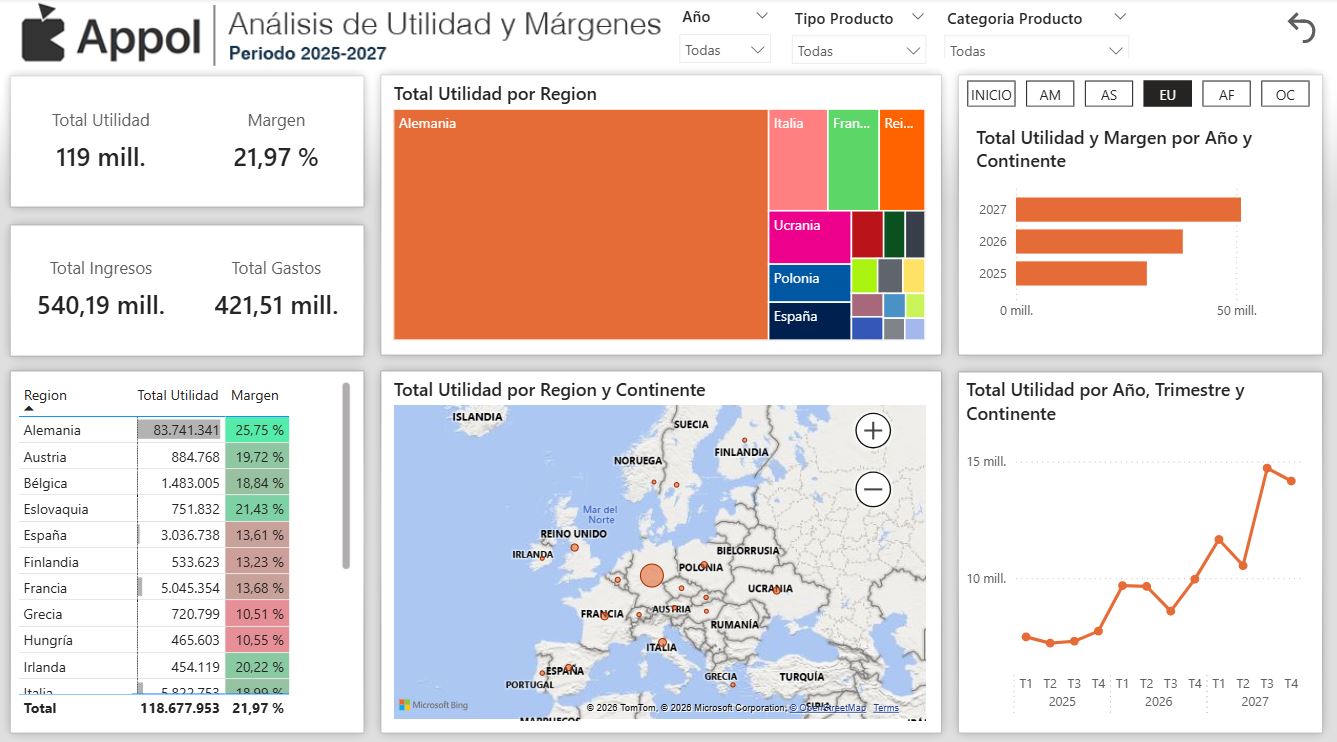Open the Tipo Producto dropdown
Image resolution: width=1337 pixels, height=742 pixels.
click(859, 51)
